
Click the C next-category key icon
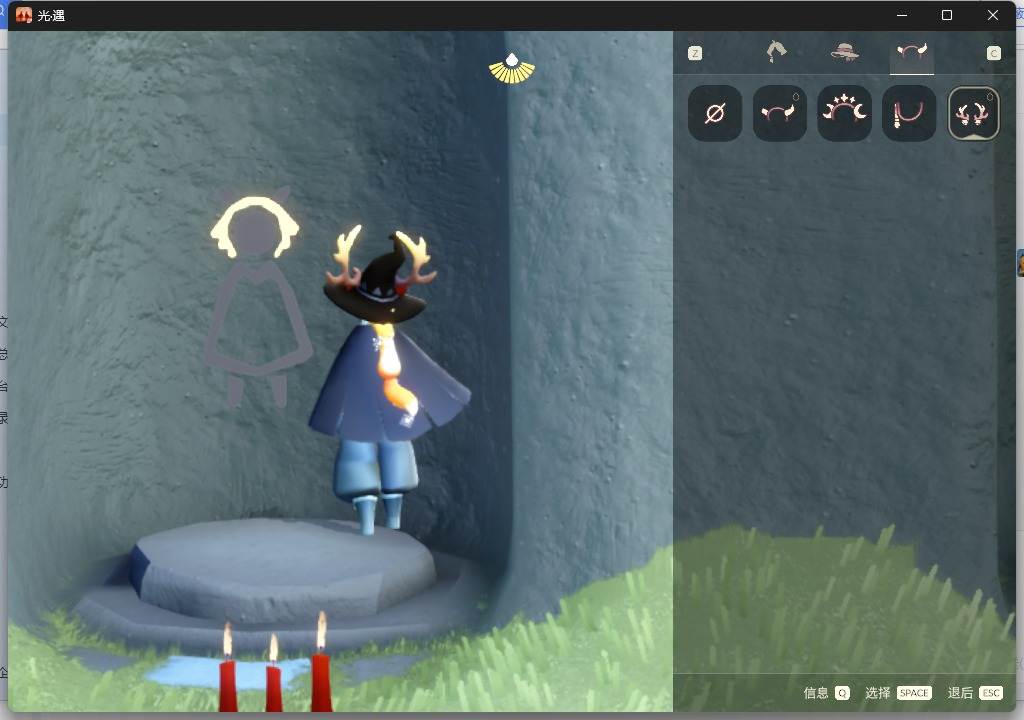(993, 54)
